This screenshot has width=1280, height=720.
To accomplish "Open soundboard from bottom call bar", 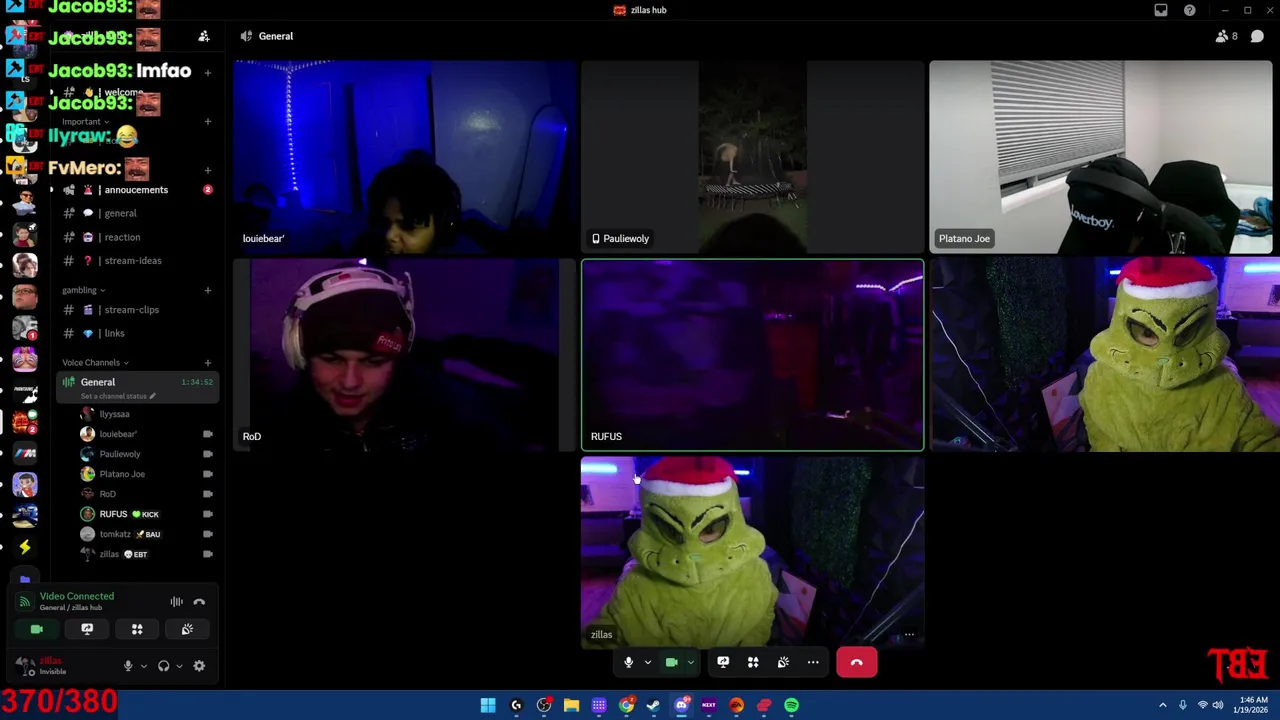I will [x=783, y=662].
